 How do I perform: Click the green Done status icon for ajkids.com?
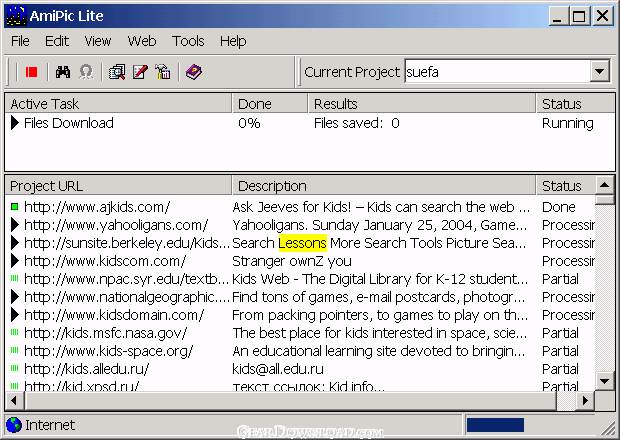pos(15,206)
